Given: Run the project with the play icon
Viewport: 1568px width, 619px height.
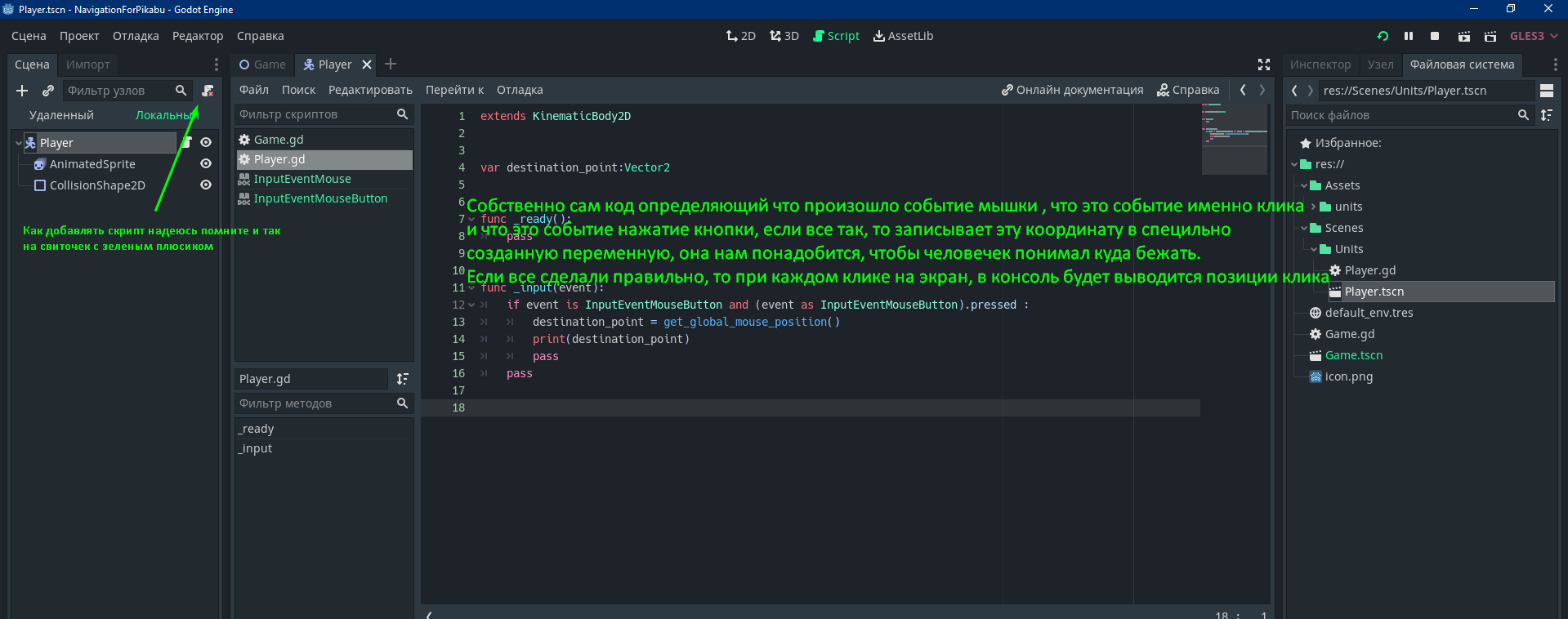Looking at the screenshot, I should 1383,36.
